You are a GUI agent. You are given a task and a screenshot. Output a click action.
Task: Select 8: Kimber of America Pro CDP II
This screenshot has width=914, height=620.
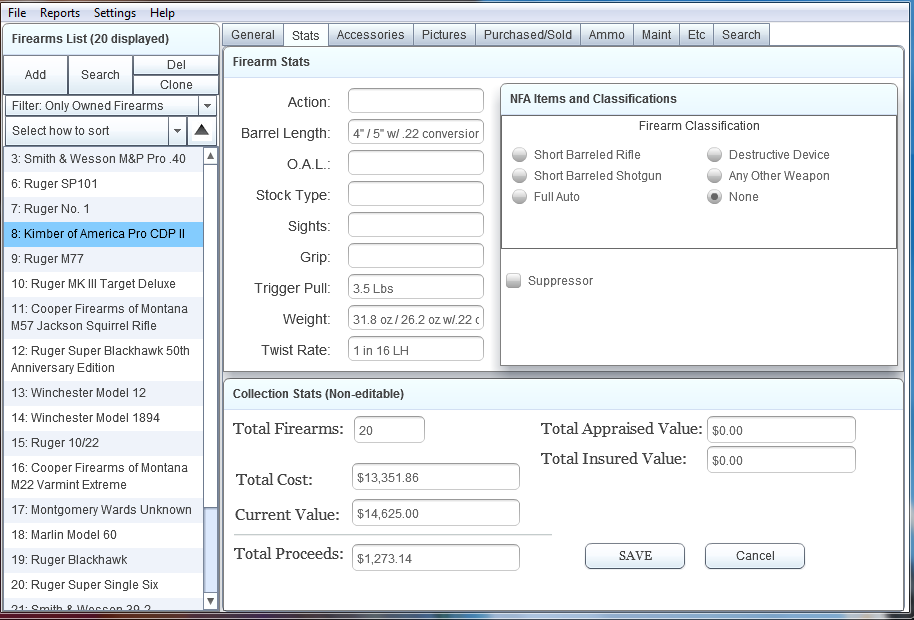(104, 234)
